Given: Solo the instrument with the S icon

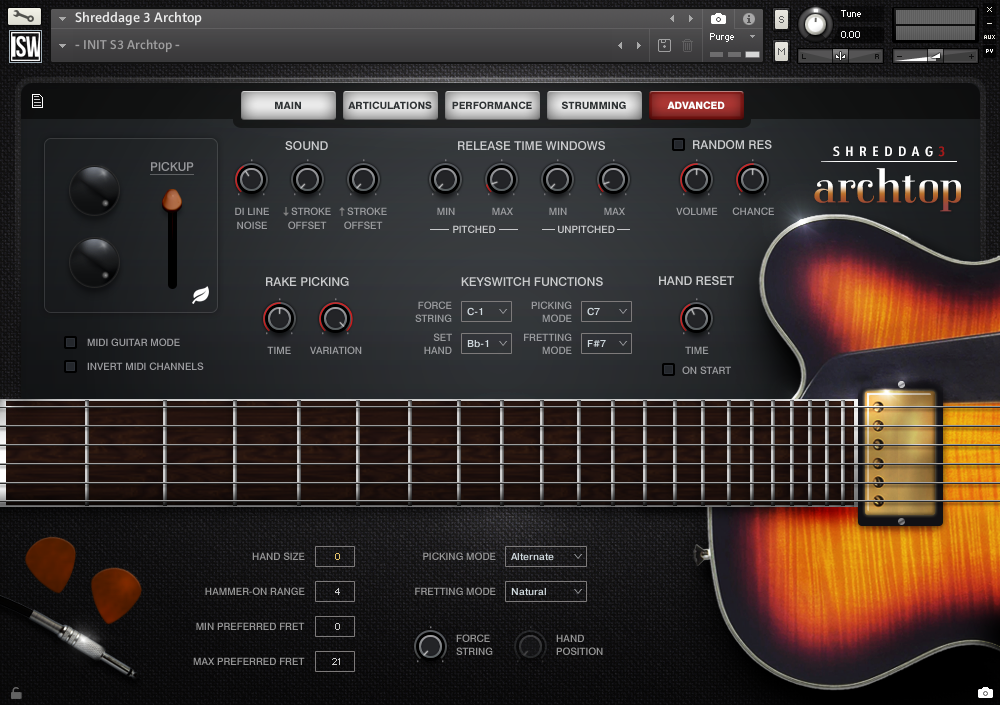Looking at the screenshot, I should 780,18.
